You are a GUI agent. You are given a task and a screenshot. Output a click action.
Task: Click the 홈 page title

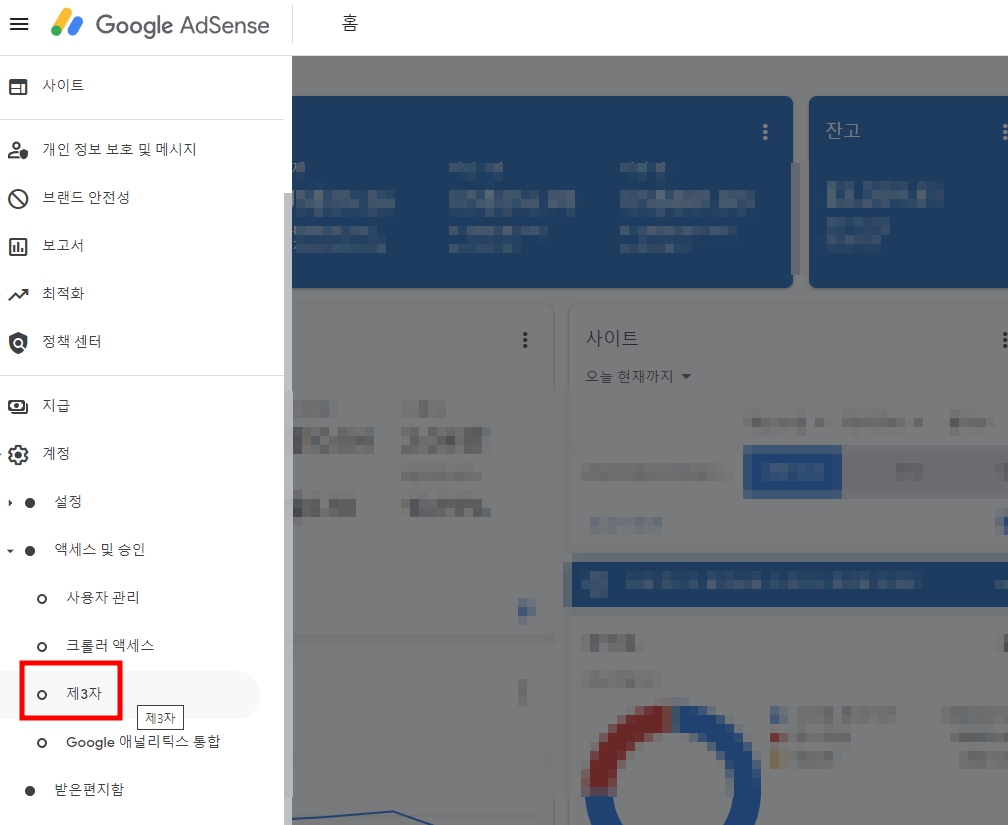(350, 23)
